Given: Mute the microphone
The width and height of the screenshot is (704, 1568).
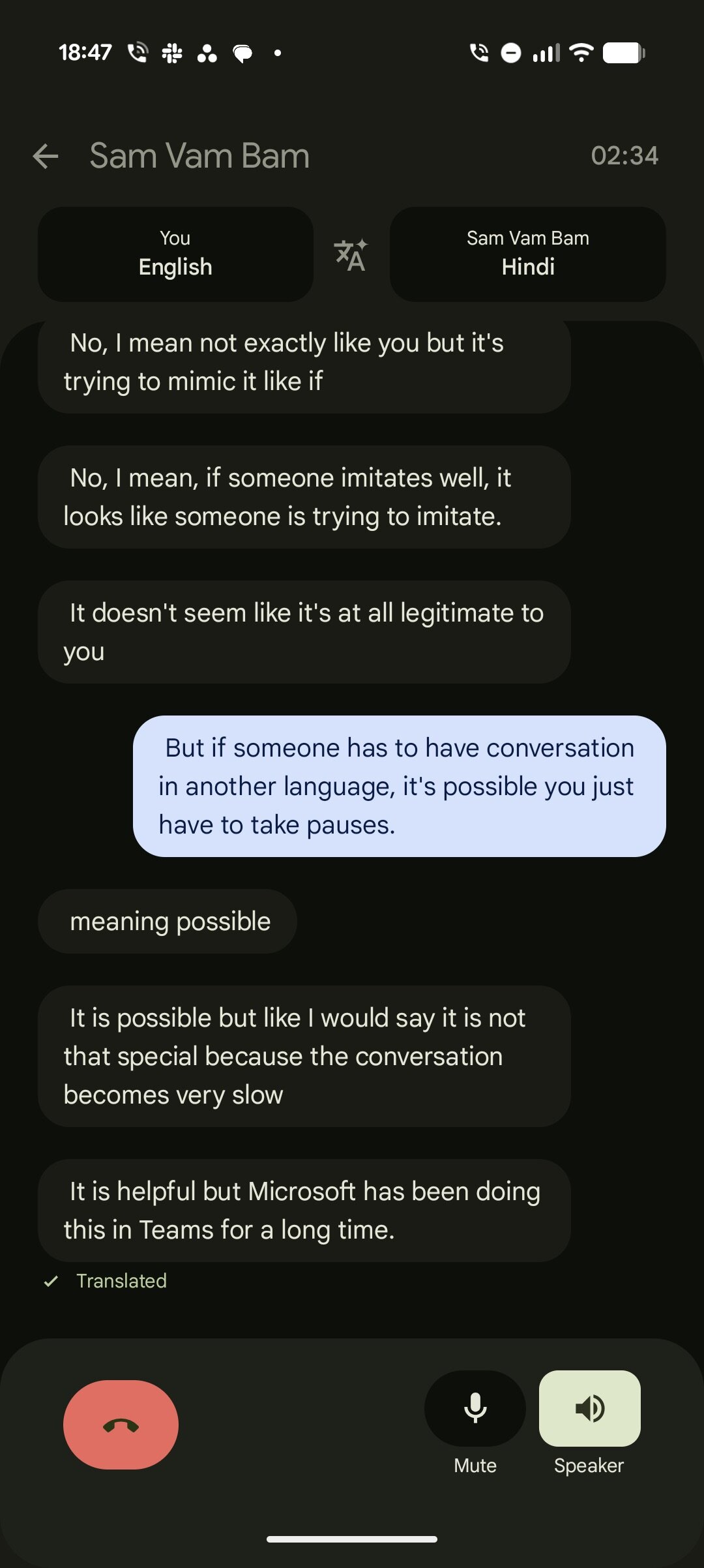Looking at the screenshot, I should pyautogui.click(x=475, y=1409).
